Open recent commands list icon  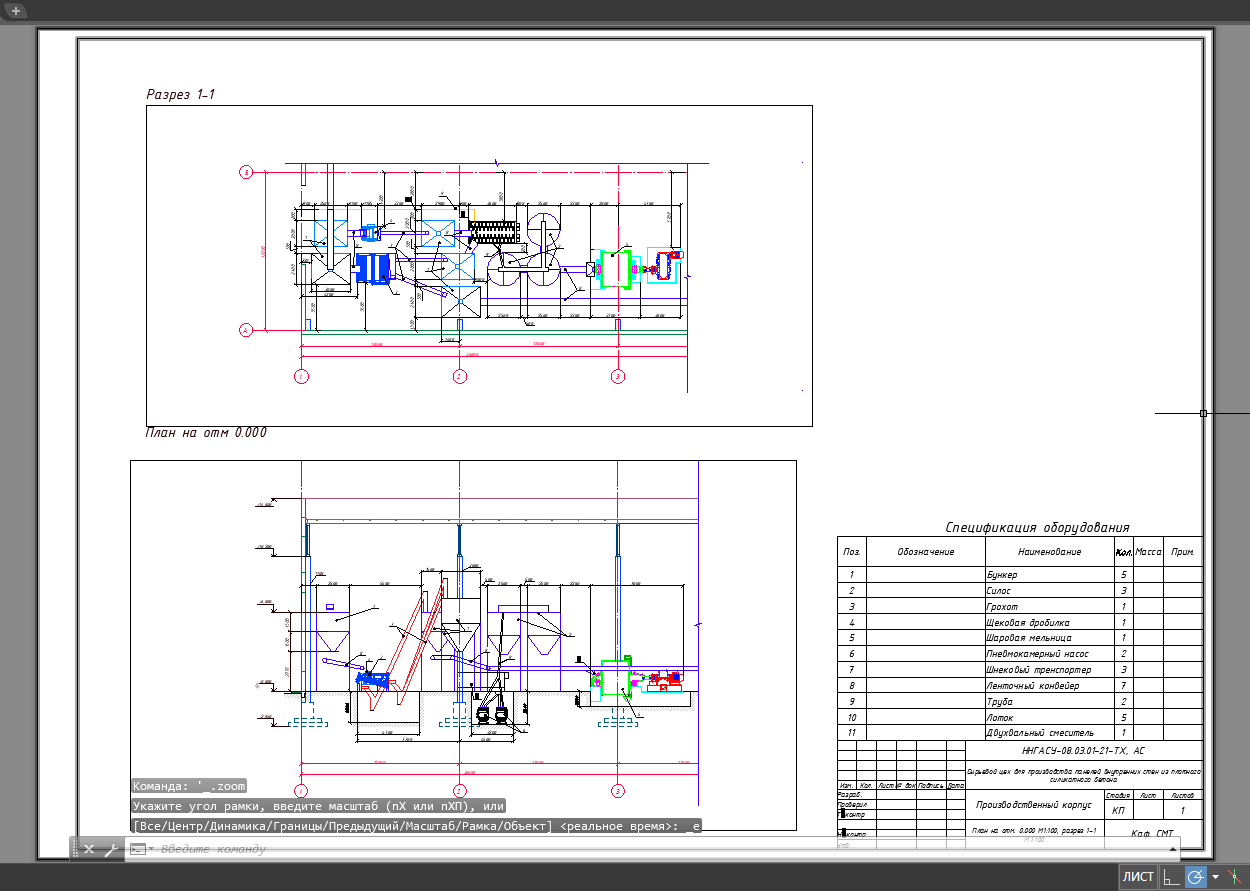click(x=139, y=849)
